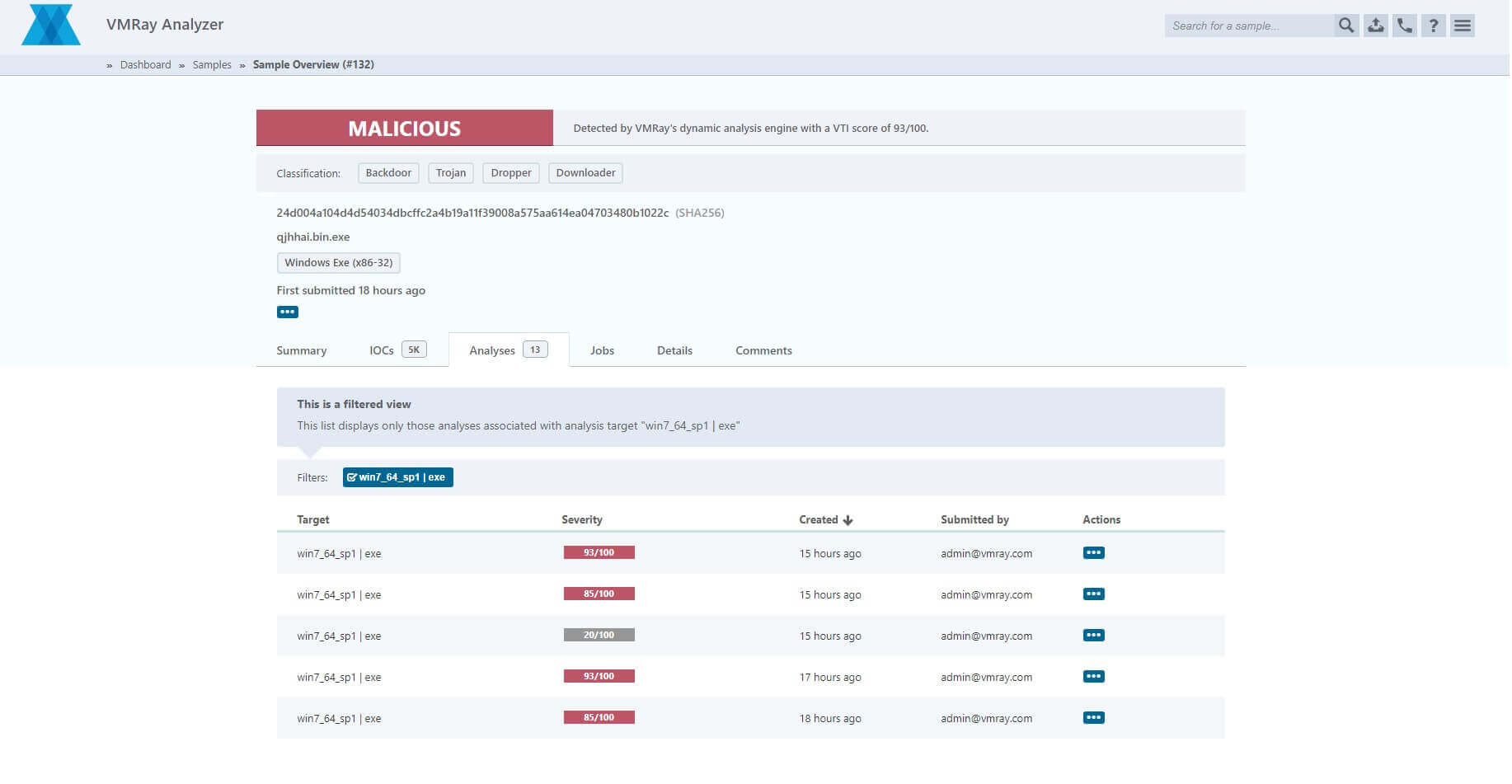Switch to the Summary tab
Screen dimensions: 1512x784
click(x=302, y=350)
